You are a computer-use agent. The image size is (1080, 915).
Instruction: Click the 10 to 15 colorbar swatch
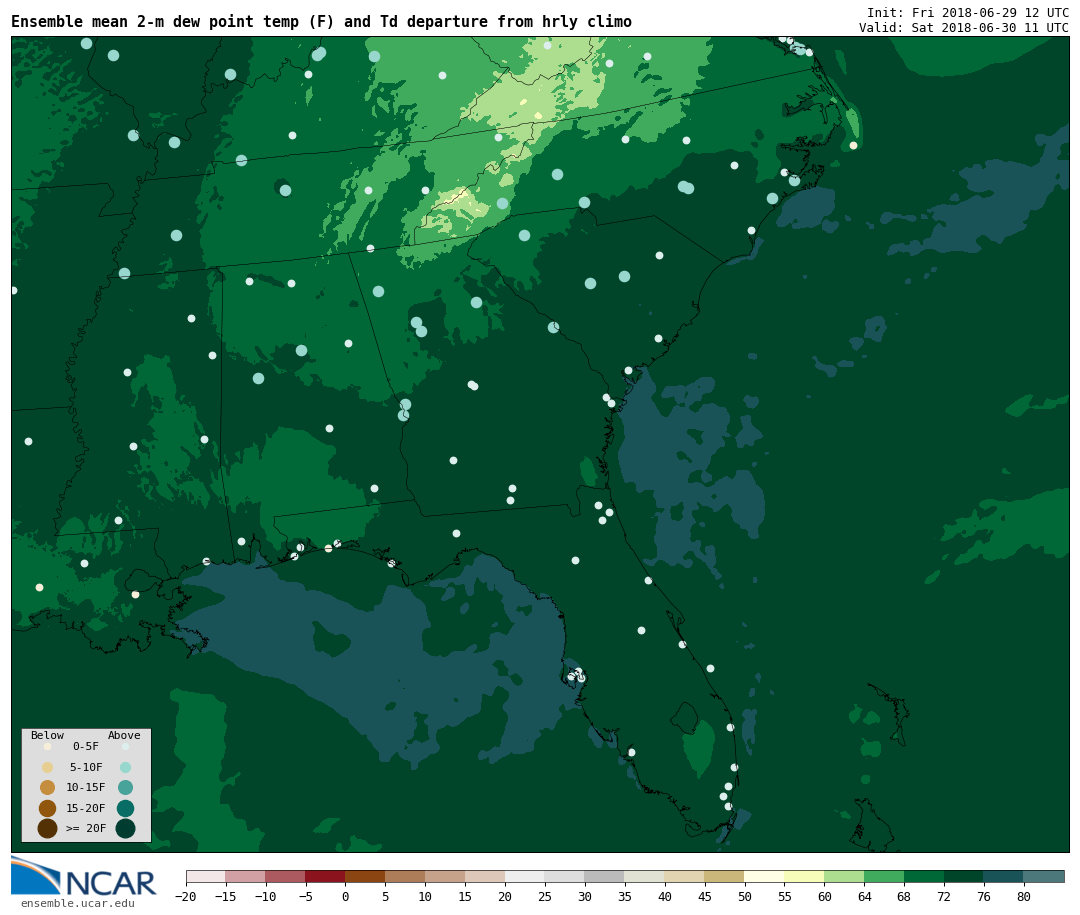click(x=445, y=876)
